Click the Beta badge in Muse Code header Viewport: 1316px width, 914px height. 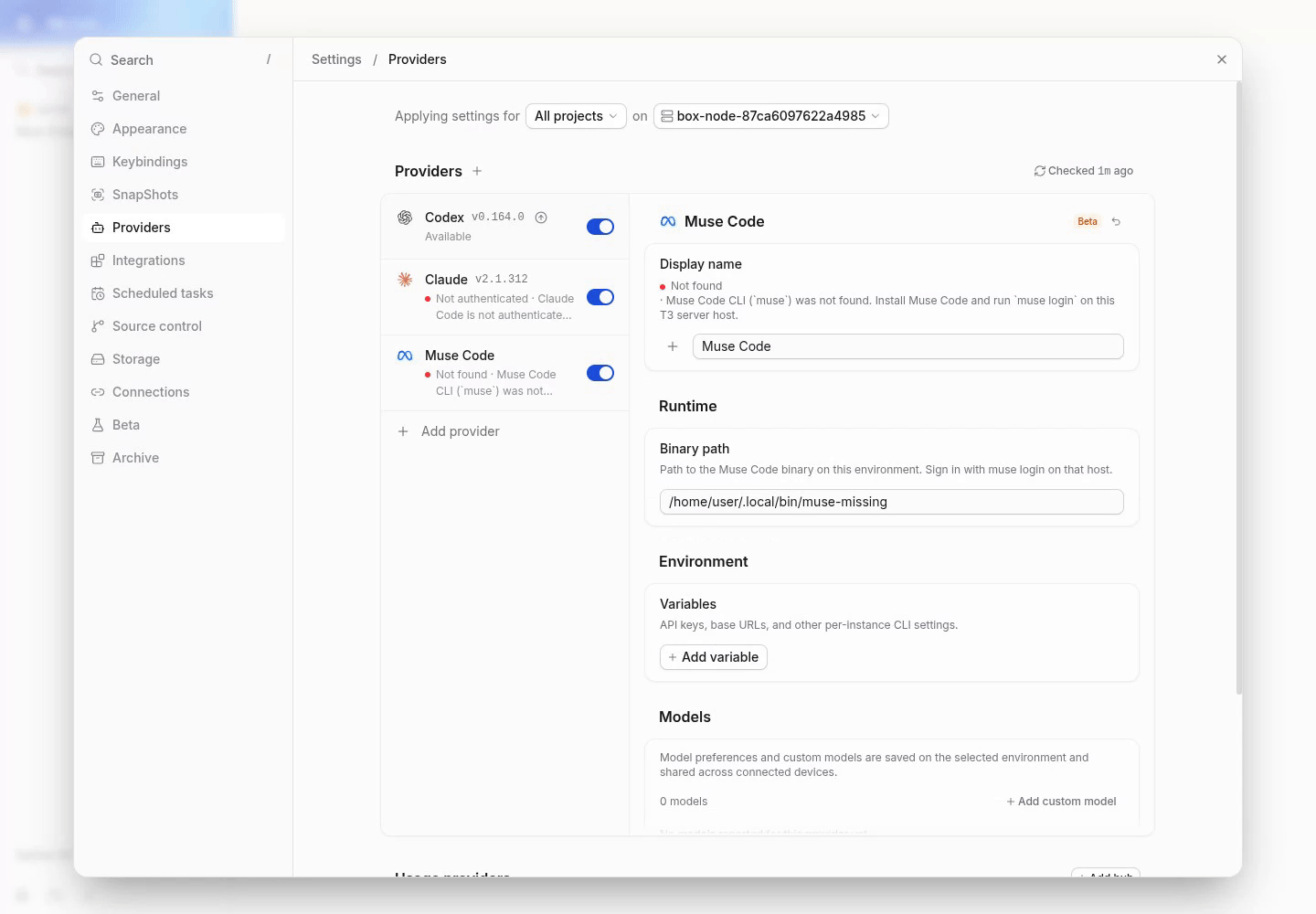coord(1088,221)
